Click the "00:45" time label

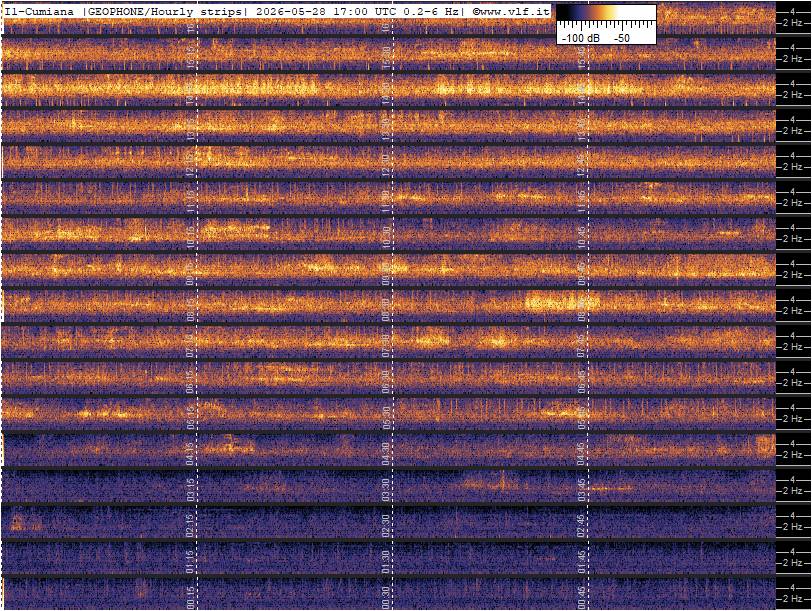(582, 598)
